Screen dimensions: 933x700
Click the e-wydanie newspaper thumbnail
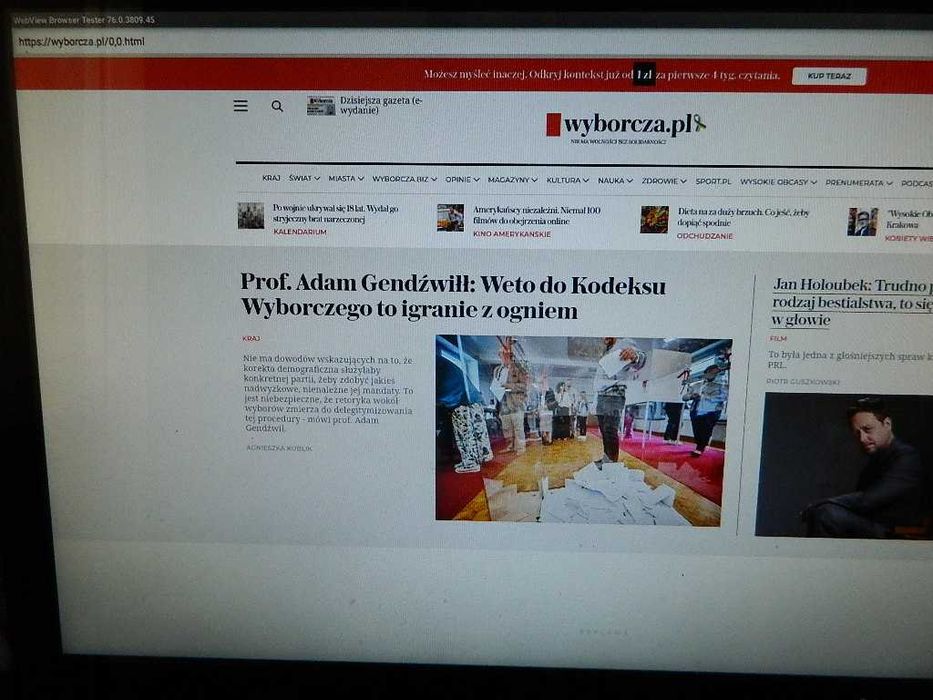click(321, 106)
